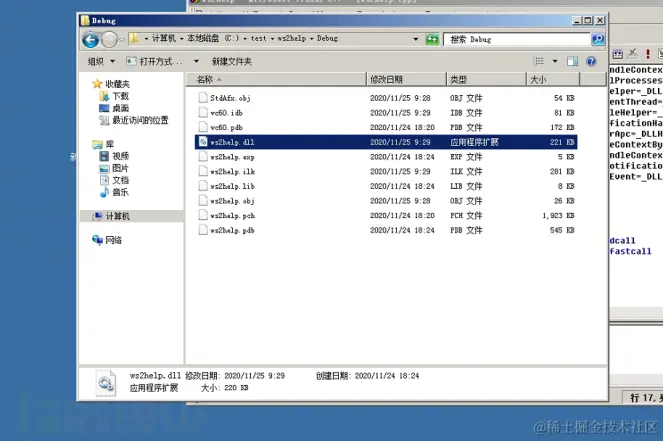The height and width of the screenshot is (441, 664).
Task: Open recent locations dropdown beside forward arrow
Action: (x=122, y=40)
